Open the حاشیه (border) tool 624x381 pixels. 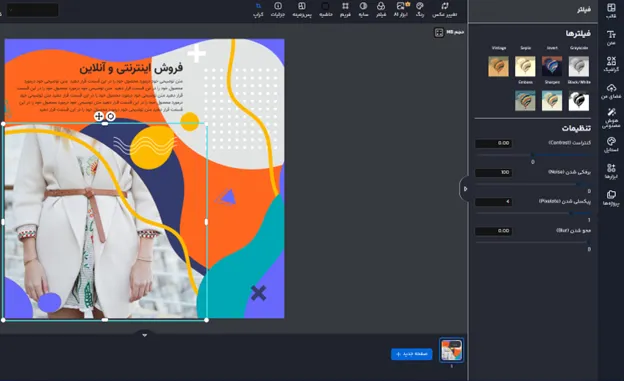coord(326,10)
